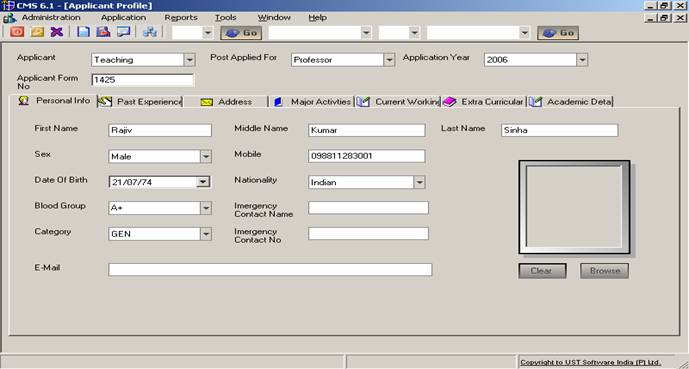Expand the Nationality dropdown
This screenshot has width=689, height=369.
(x=419, y=182)
